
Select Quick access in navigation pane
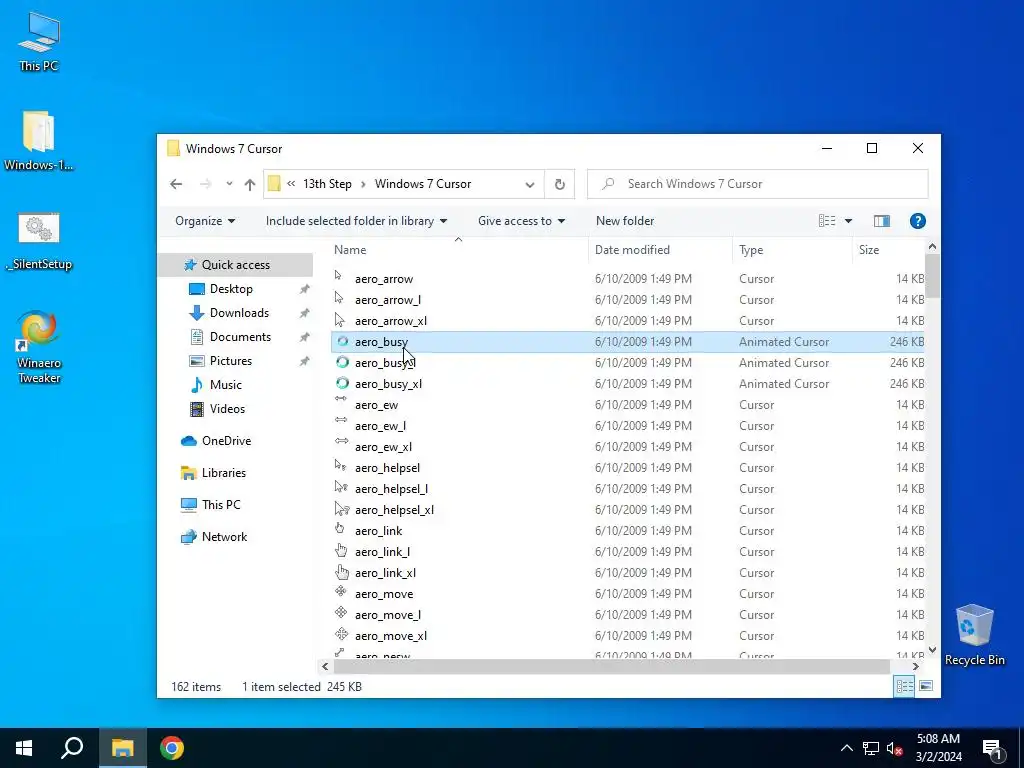coord(235,264)
